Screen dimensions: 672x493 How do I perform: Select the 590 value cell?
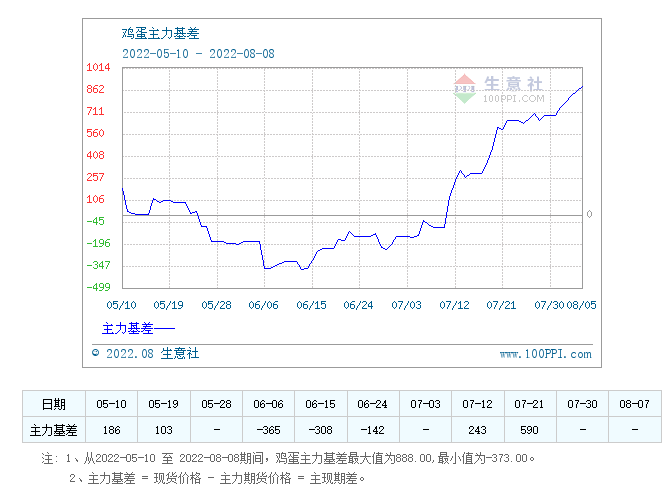[528, 430]
